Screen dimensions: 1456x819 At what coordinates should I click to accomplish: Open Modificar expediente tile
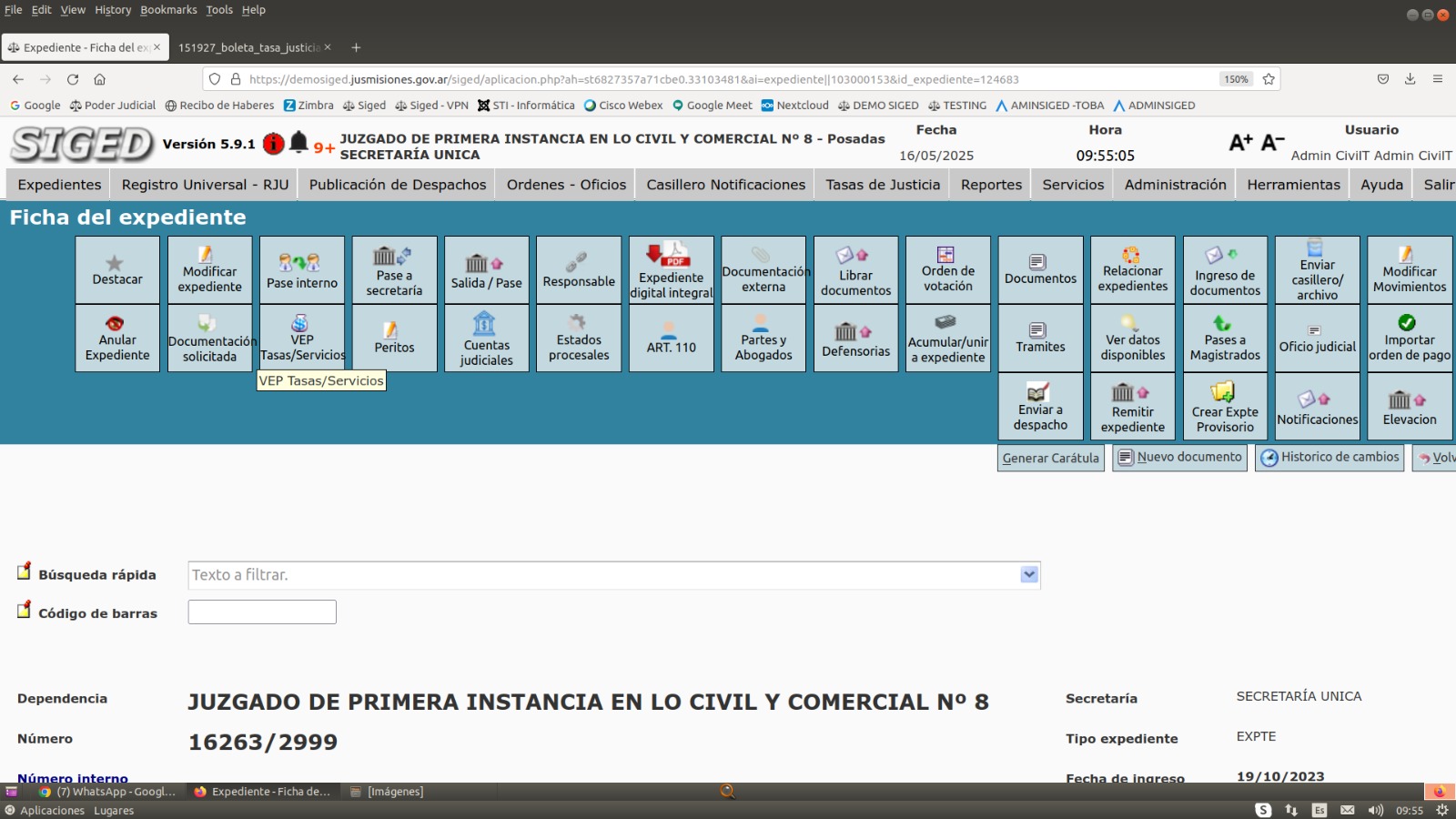pyautogui.click(x=209, y=270)
